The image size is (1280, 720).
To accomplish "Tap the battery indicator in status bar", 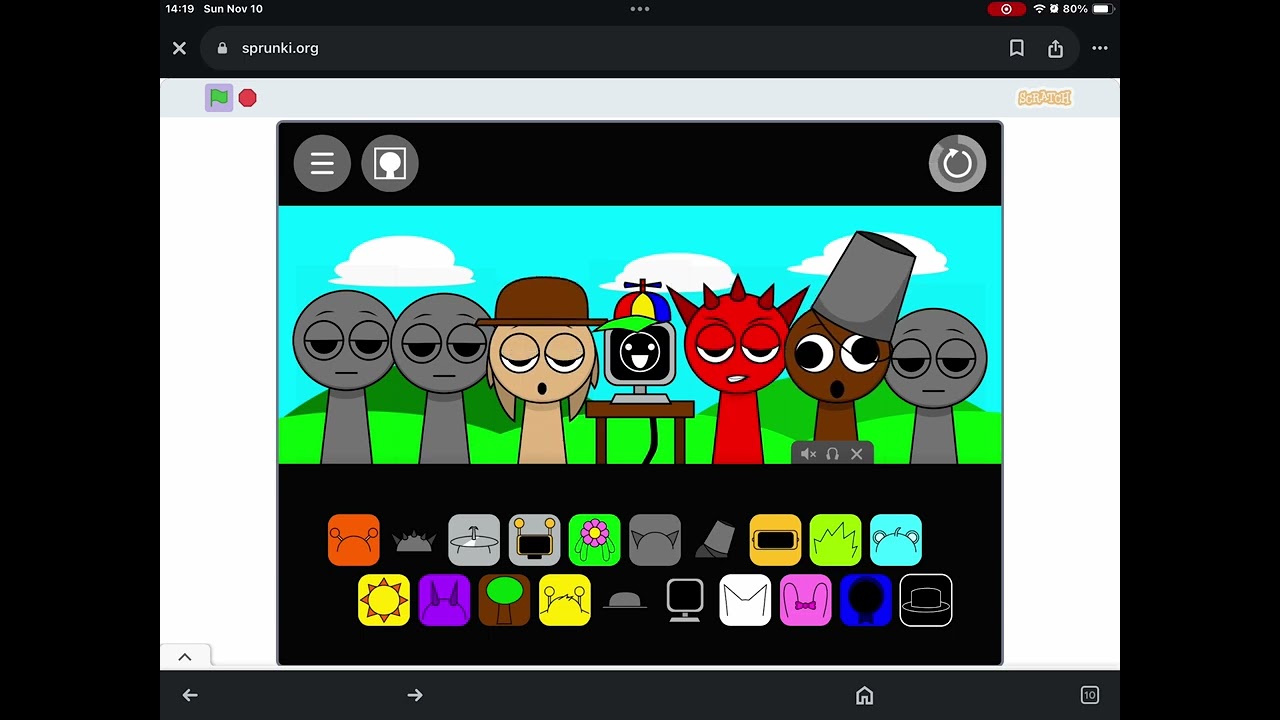I will pyautogui.click(x=1102, y=9).
